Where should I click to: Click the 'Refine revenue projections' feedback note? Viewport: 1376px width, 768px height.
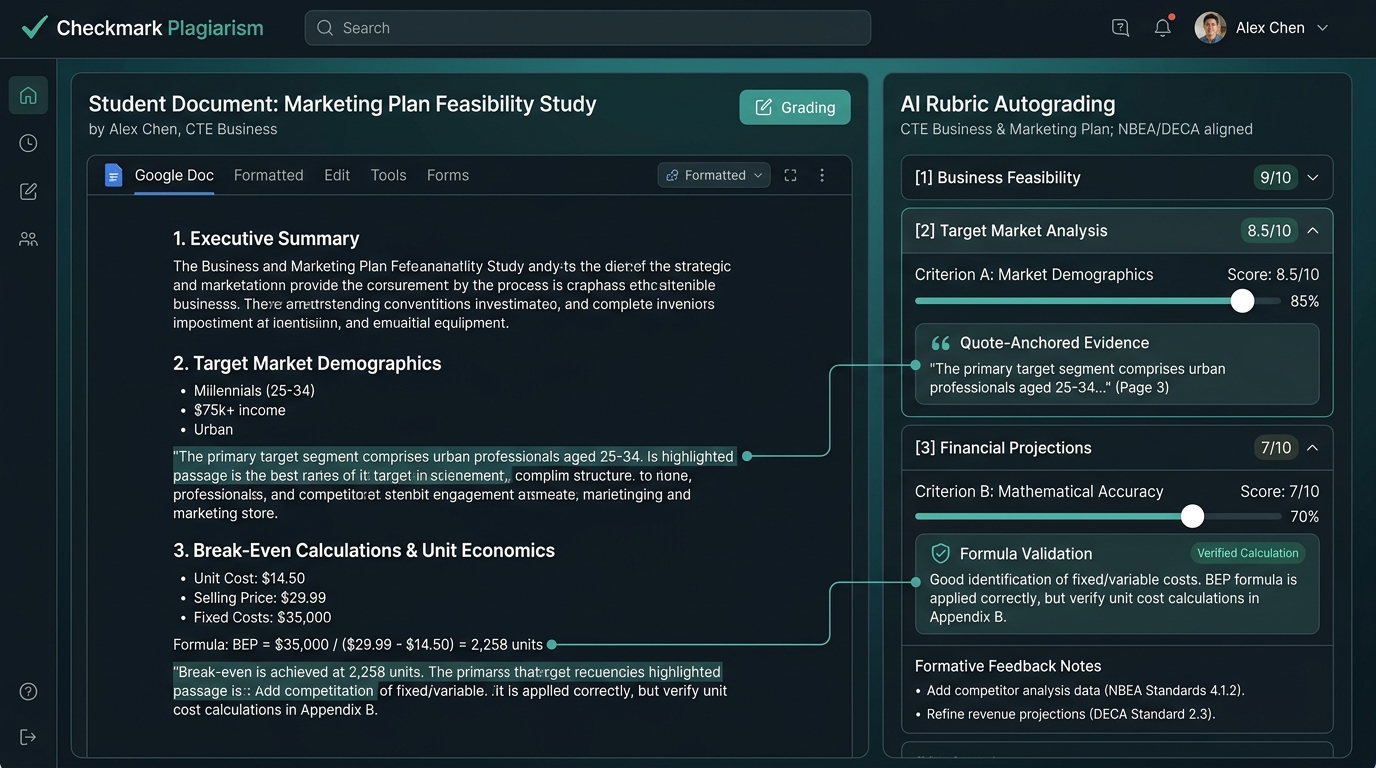1070,714
